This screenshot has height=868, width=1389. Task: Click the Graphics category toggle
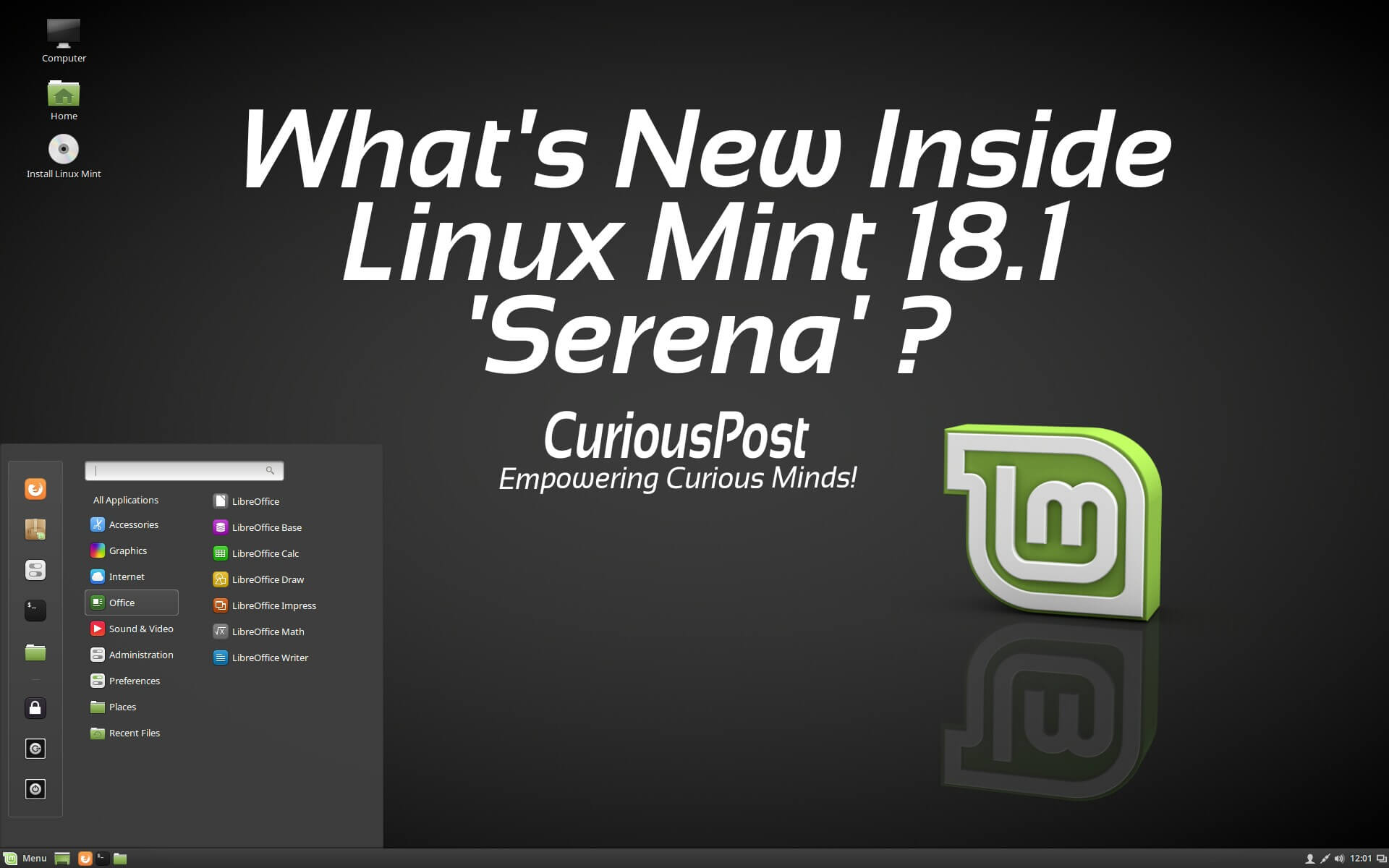(x=127, y=550)
